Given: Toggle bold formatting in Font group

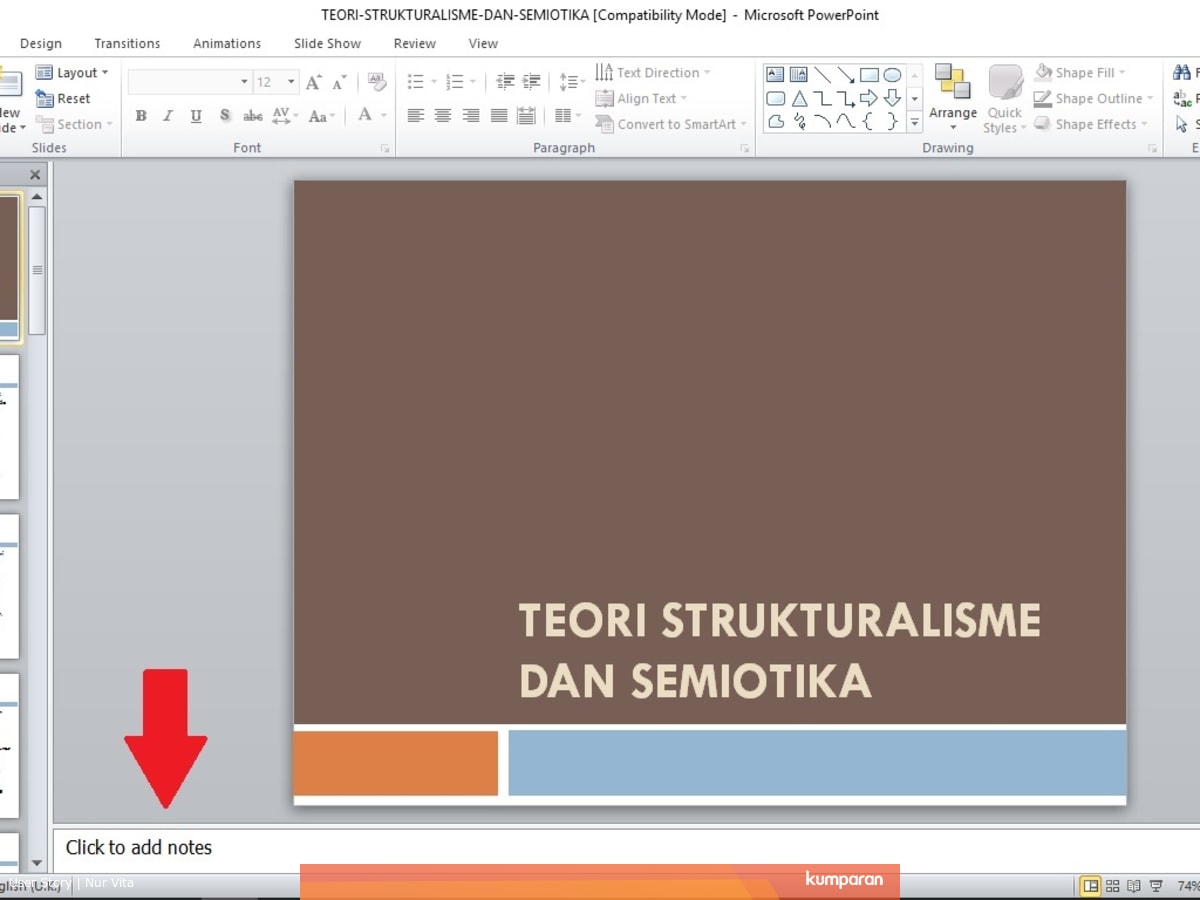Looking at the screenshot, I should point(141,116).
